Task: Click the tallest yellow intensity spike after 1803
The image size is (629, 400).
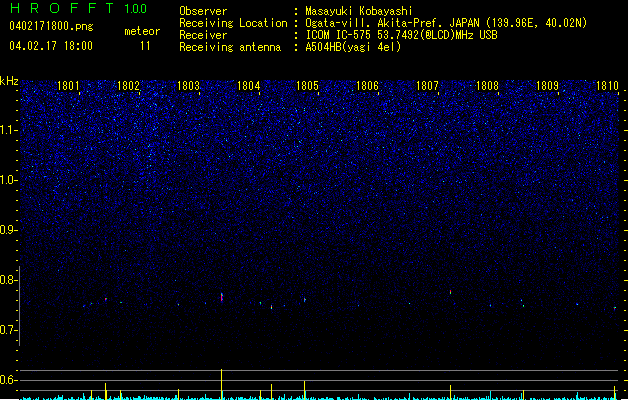Action: 221,384
